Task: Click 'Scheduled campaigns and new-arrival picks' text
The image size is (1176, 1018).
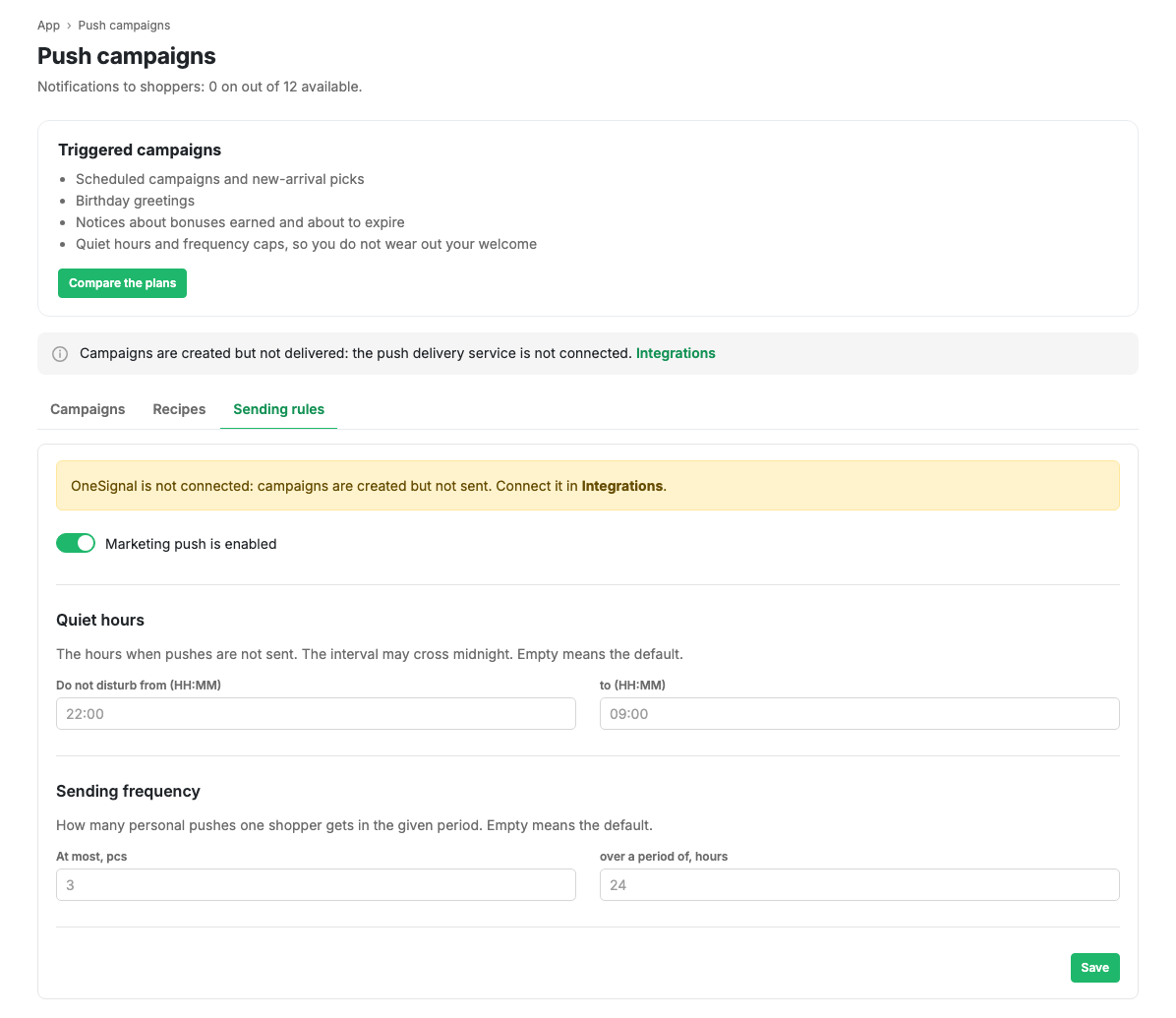Action: (219, 179)
